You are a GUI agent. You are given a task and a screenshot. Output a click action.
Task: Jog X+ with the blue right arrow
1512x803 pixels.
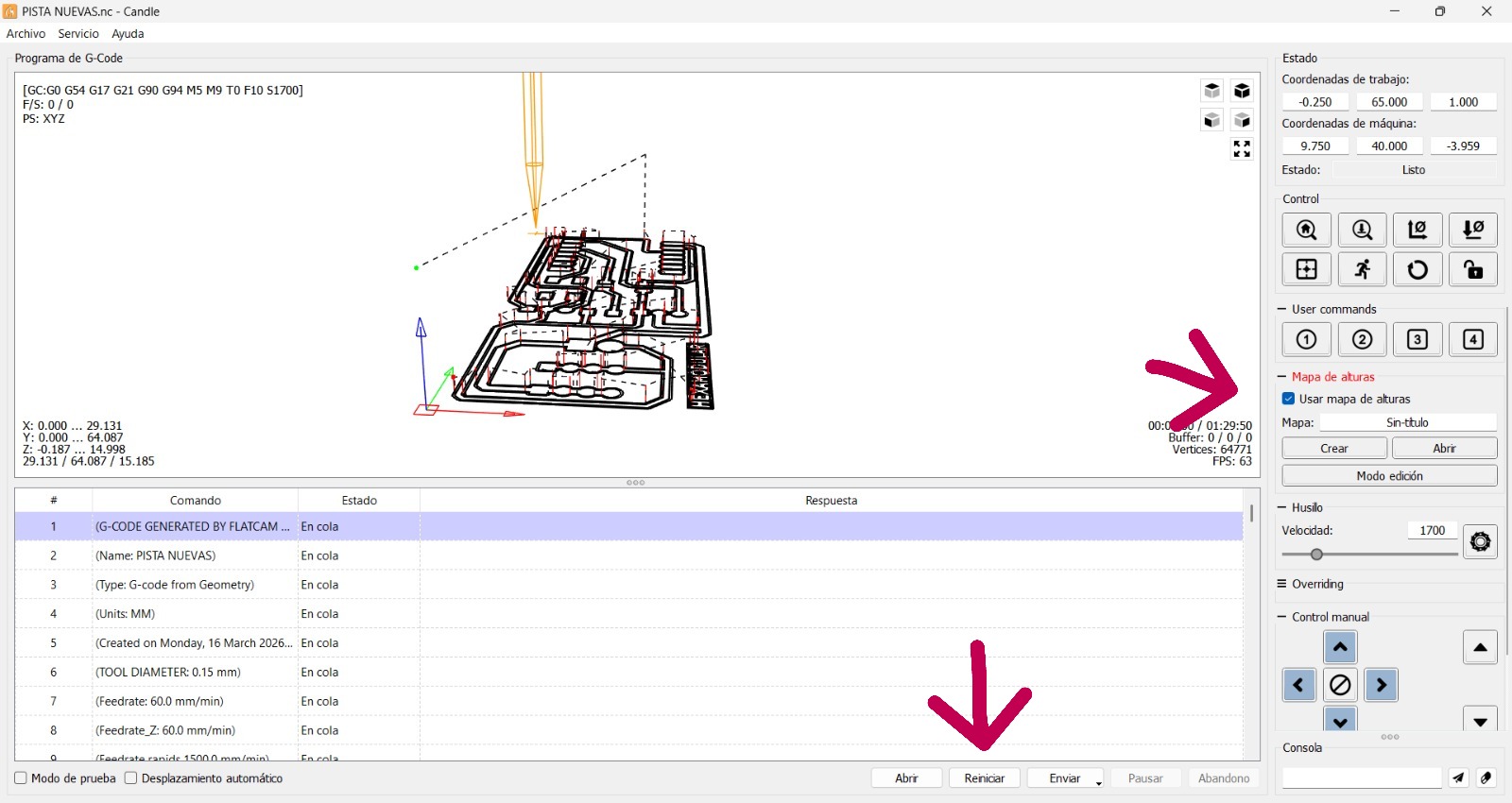point(1381,685)
